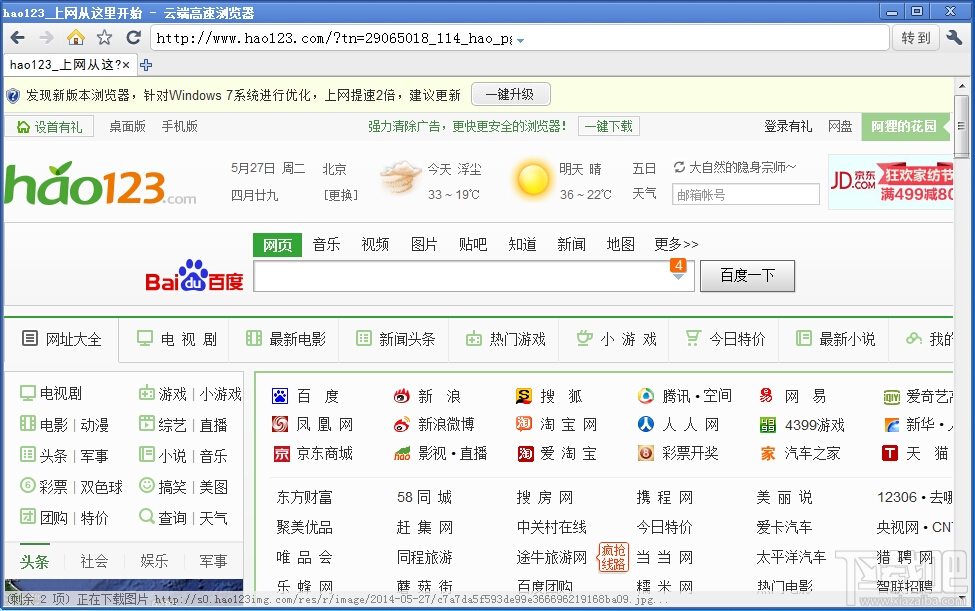Select the 贴吧 search tab
Viewport: 975px width, 611px height.
(x=473, y=244)
